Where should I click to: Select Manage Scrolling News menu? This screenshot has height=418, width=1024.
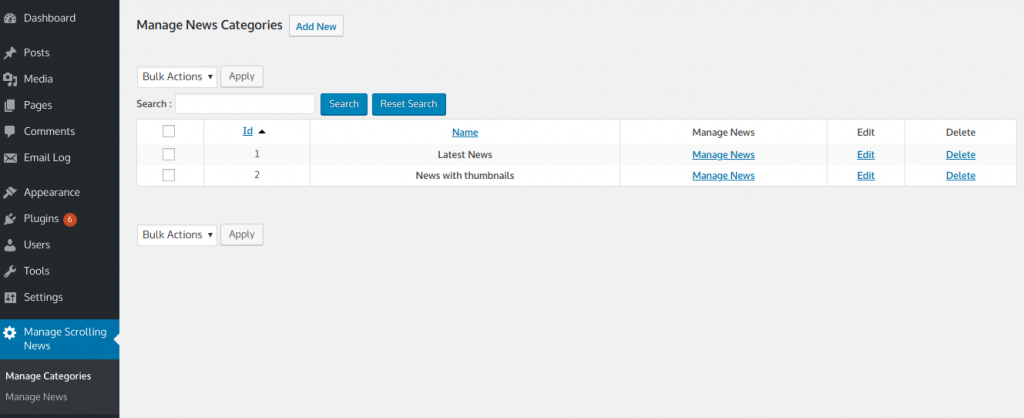coord(59,339)
